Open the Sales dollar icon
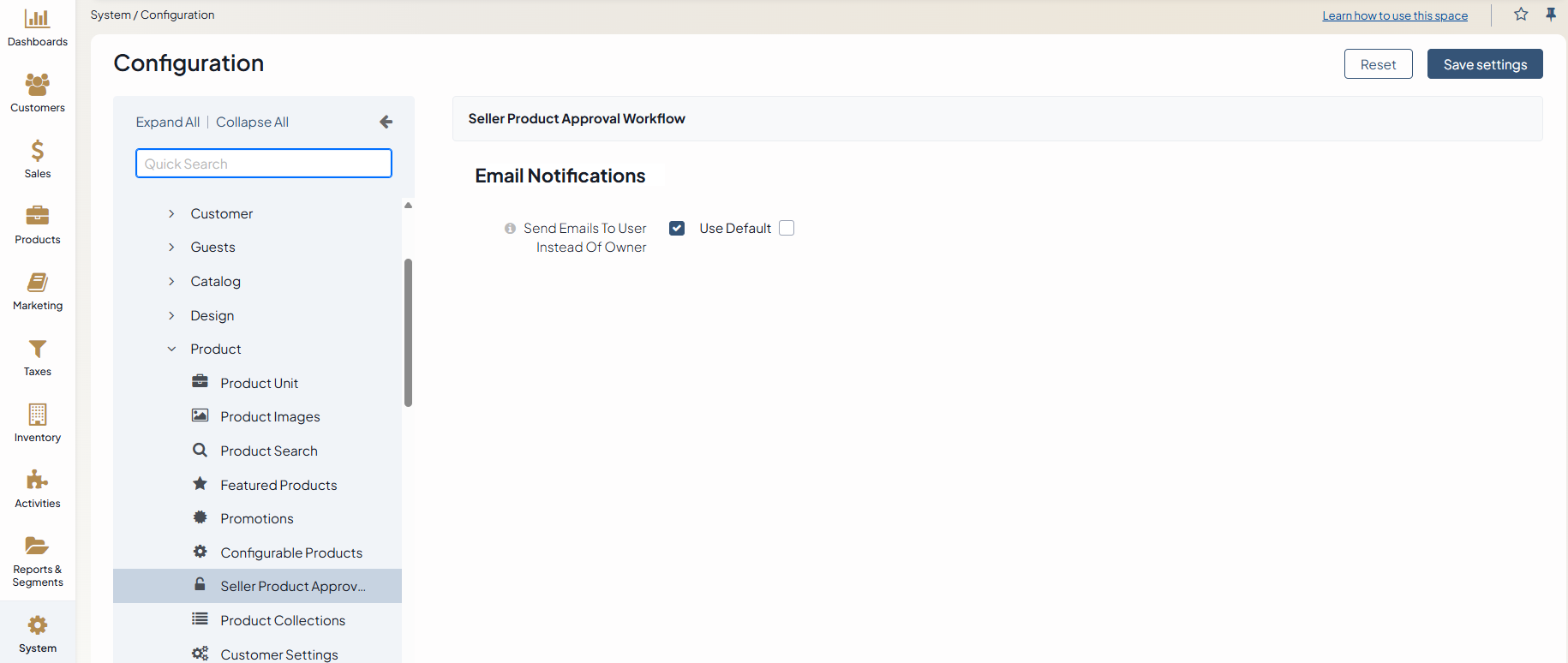The height and width of the screenshot is (663, 1568). [x=37, y=151]
